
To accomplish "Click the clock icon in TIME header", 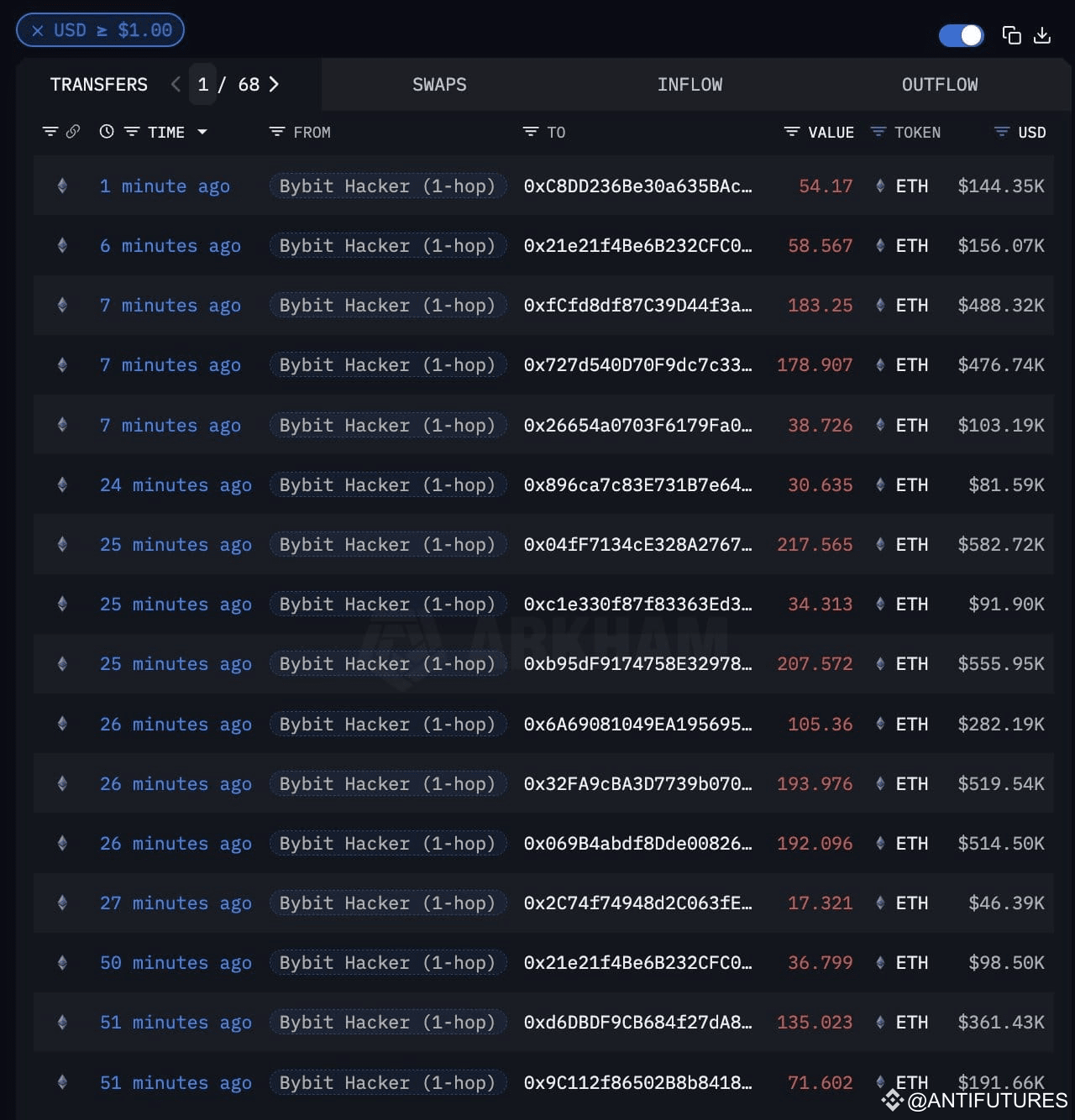I will point(107,132).
